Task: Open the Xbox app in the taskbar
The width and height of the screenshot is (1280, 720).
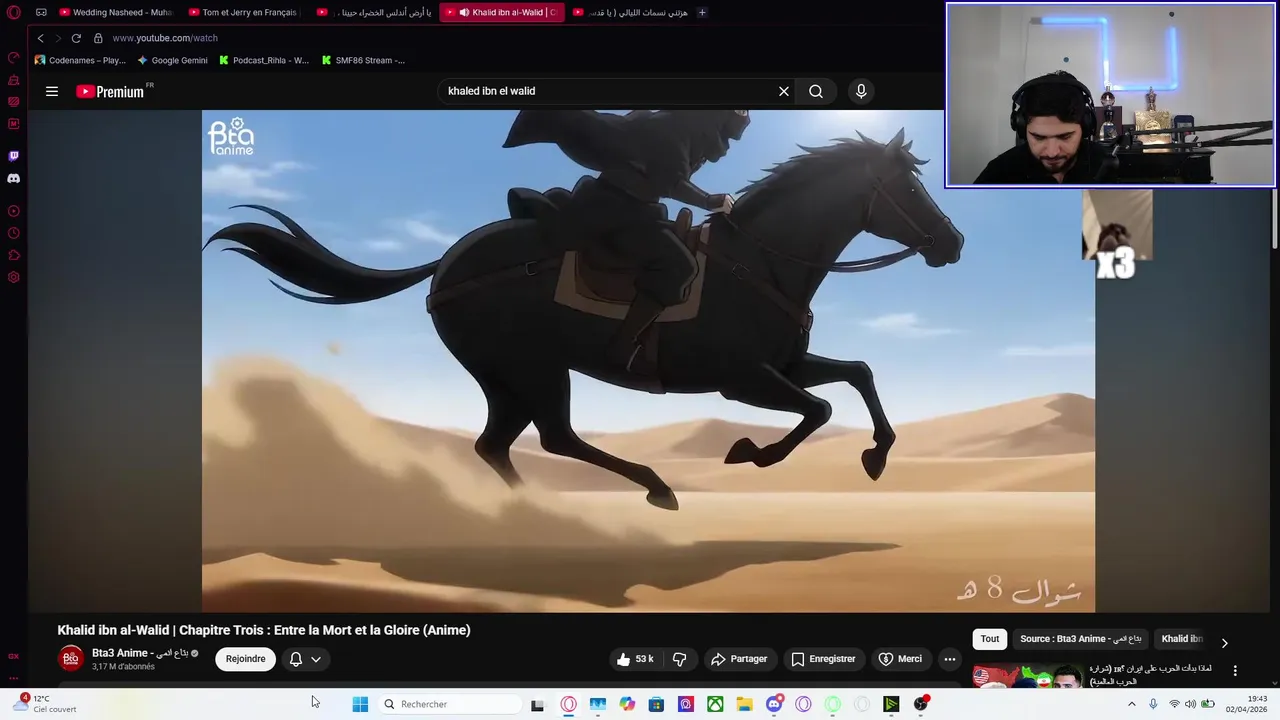Action: tap(715, 704)
